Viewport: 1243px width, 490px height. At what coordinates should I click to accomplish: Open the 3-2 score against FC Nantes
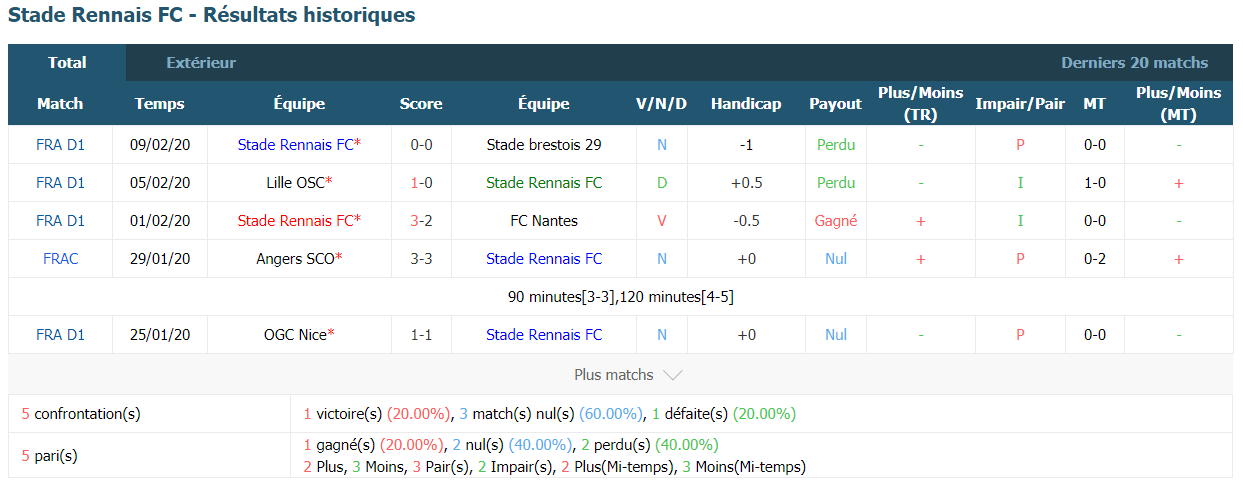[x=421, y=221]
